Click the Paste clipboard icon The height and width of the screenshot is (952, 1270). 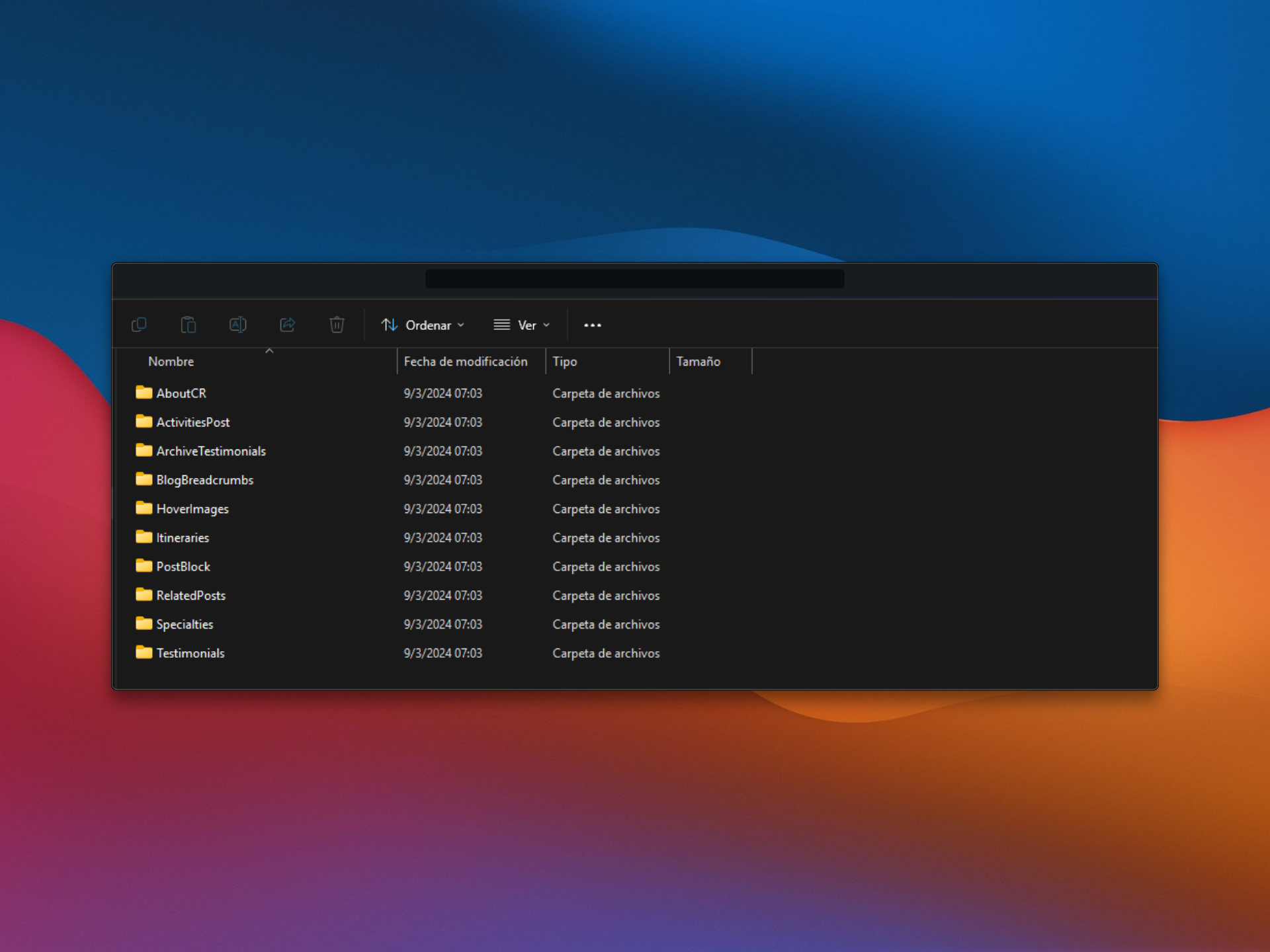[x=189, y=325]
